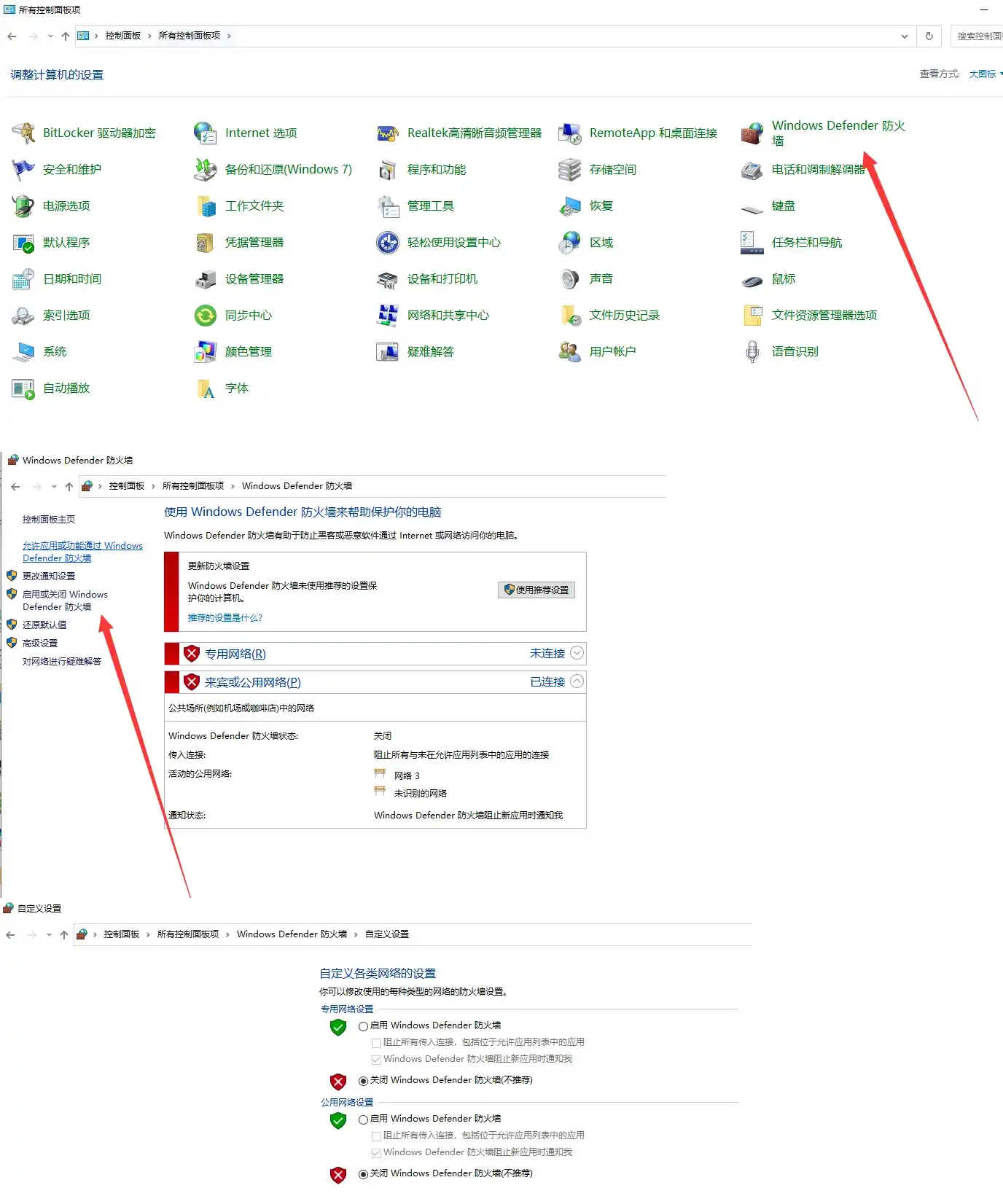This screenshot has height=1204, width=1003.
Task: Click search box in control panel window
Action: (977, 36)
